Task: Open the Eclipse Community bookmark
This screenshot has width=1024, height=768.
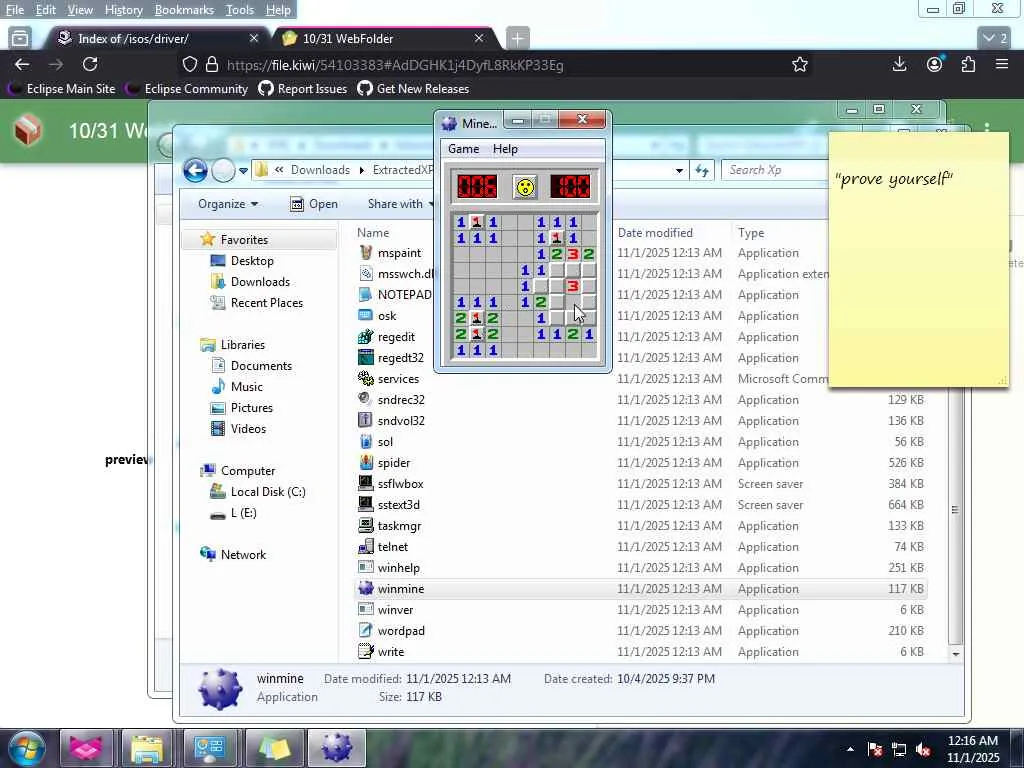Action: coord(189,89)
